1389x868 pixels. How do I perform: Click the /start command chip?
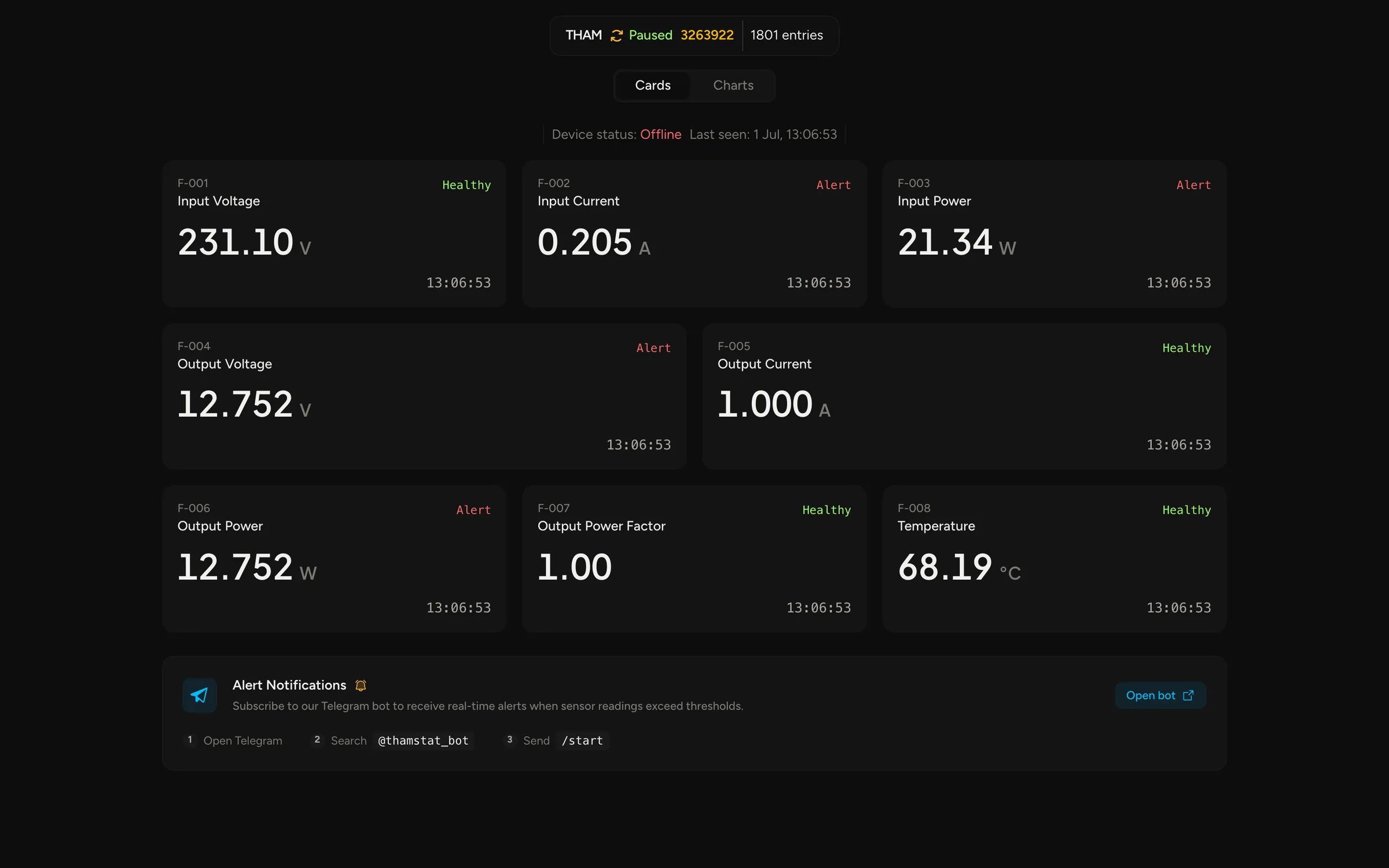click(x=582, y=741)
